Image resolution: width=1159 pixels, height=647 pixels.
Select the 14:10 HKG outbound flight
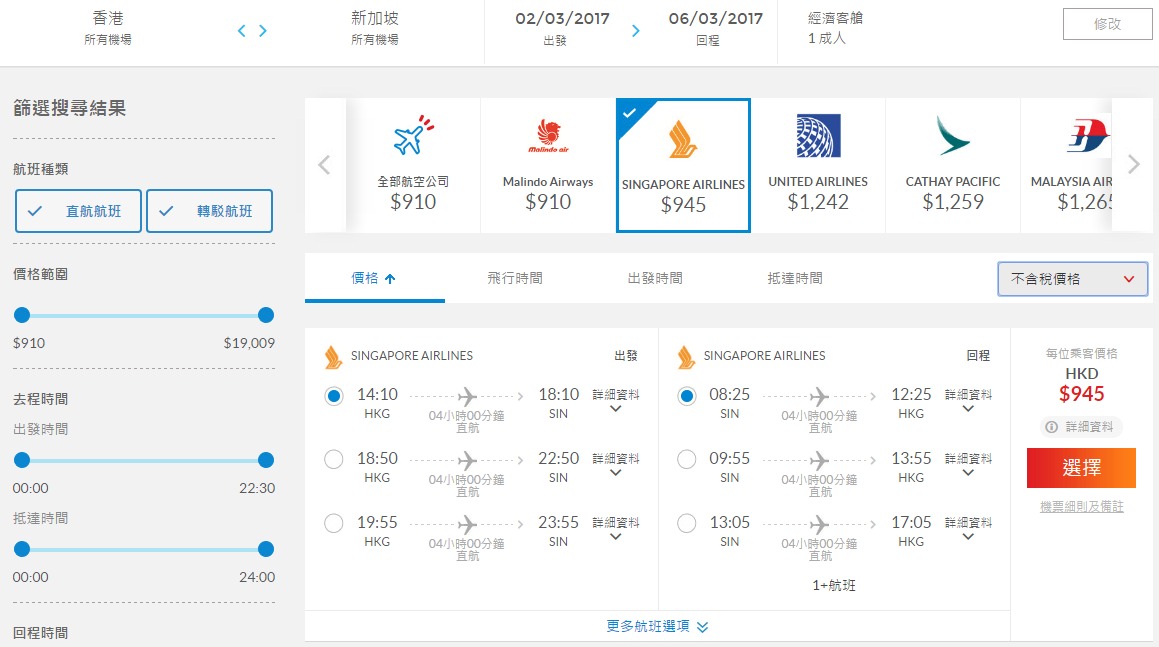pyautogui.click(x=333, y=396)
